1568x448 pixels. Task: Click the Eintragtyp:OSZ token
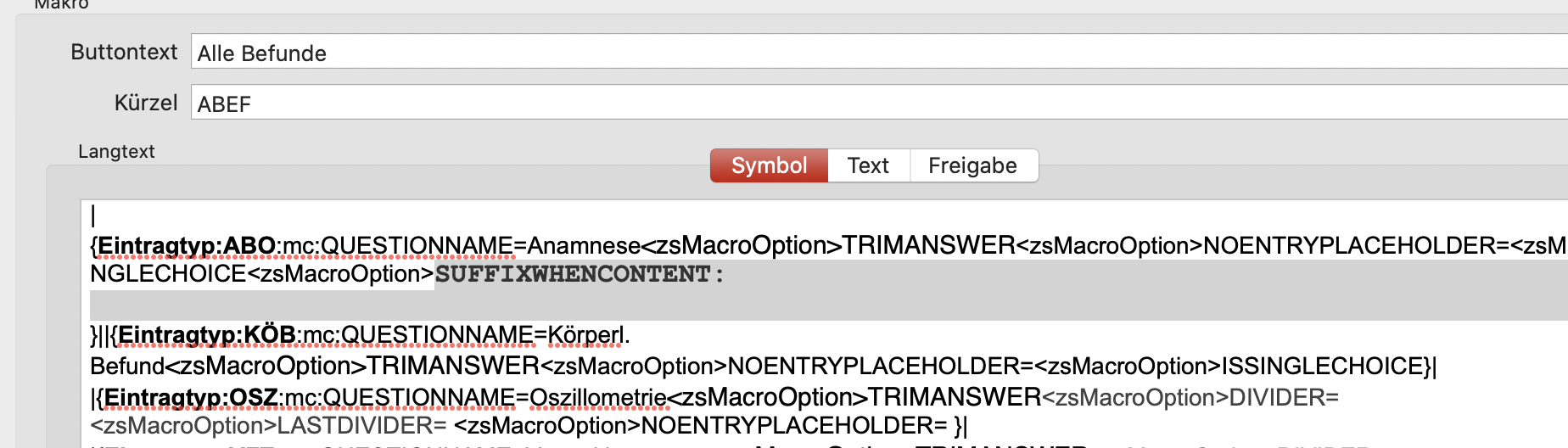tap(191, 397)
